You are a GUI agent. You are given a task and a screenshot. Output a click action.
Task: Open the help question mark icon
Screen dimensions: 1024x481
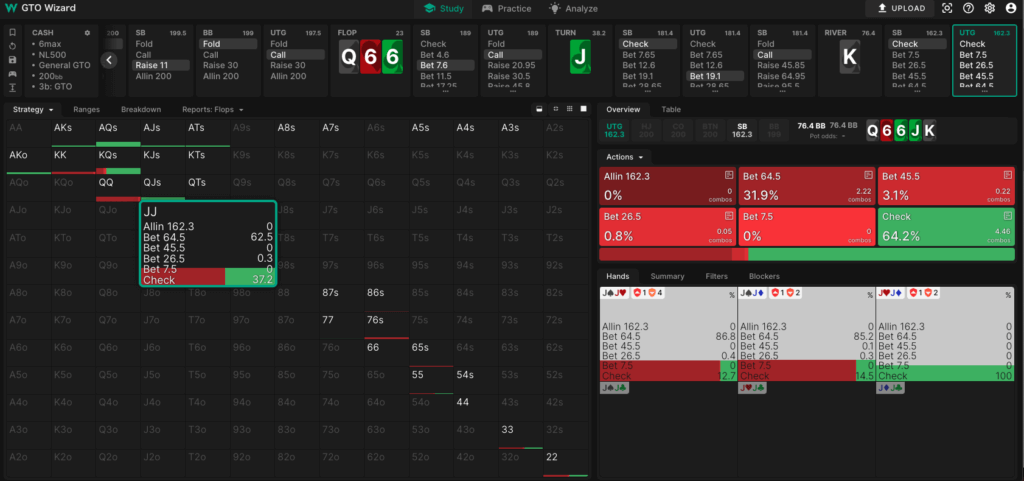968,8
